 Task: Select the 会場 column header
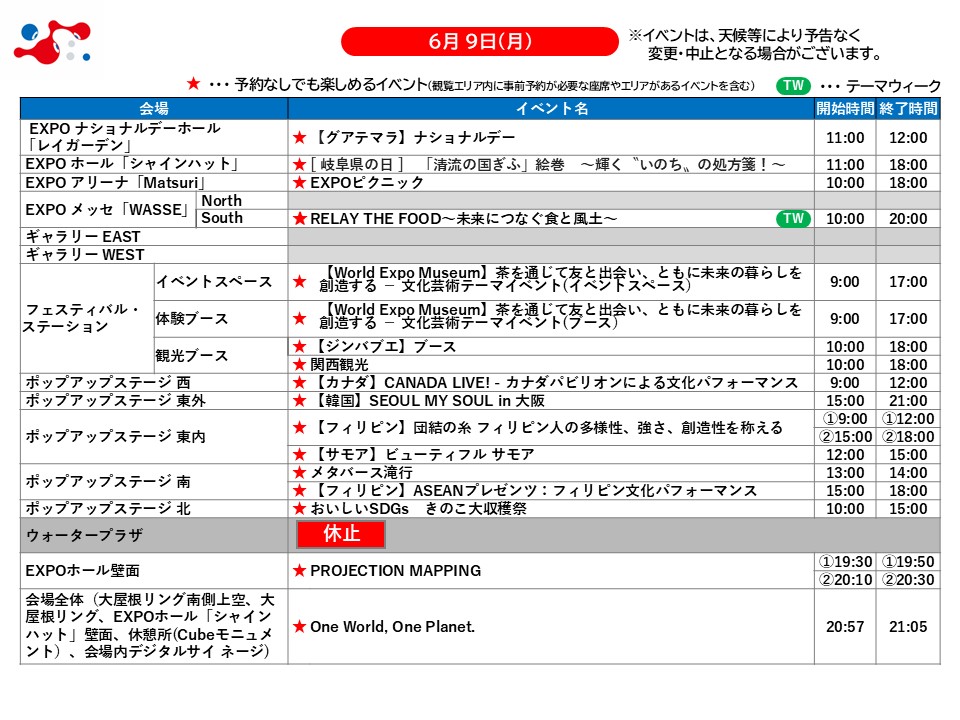click(x=154, y=108)
